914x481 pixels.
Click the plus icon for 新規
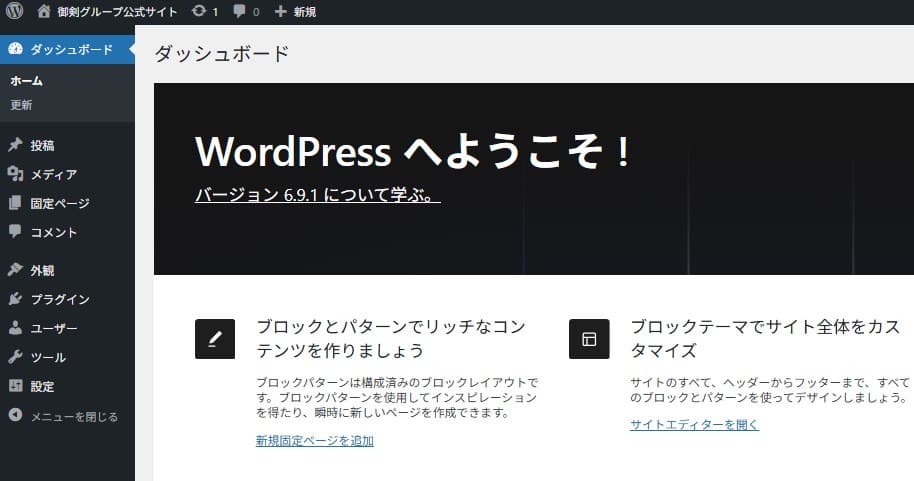click(280, 11)
